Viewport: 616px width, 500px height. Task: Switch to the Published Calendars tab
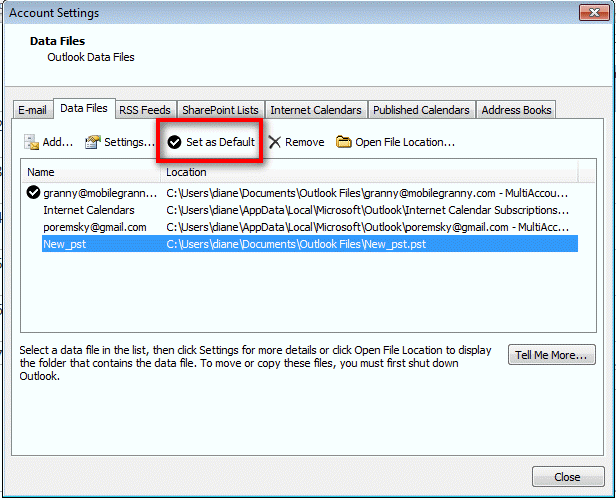[421, 110]
